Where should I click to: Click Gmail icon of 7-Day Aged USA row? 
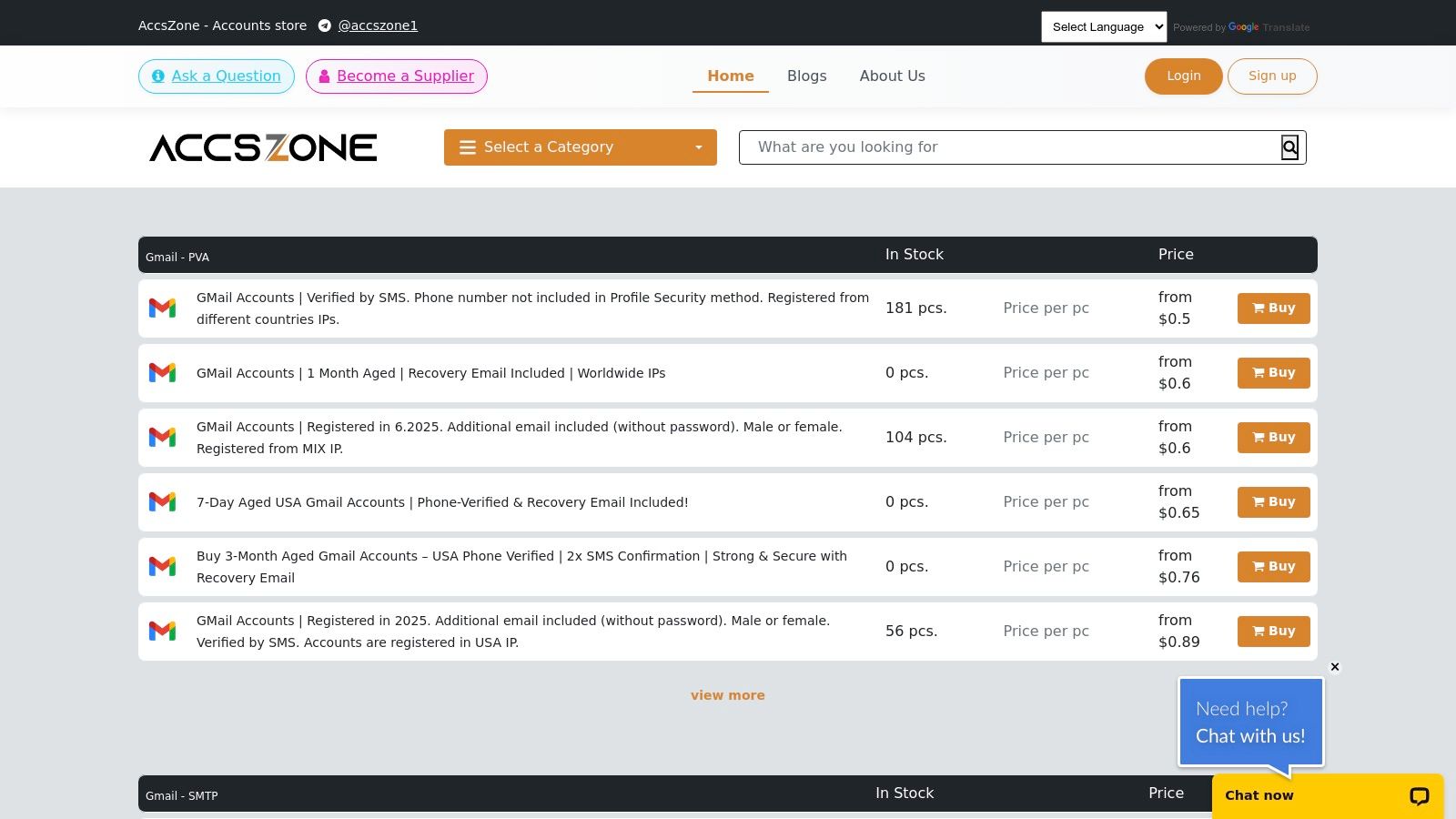162,502
